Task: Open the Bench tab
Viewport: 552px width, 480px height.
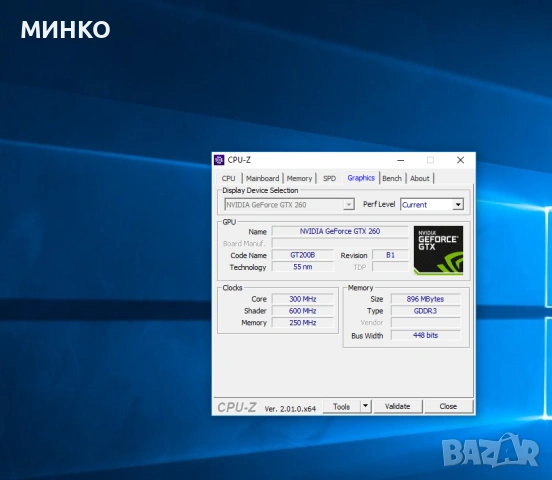Action: pyautogui.click(x=392, y=178)
